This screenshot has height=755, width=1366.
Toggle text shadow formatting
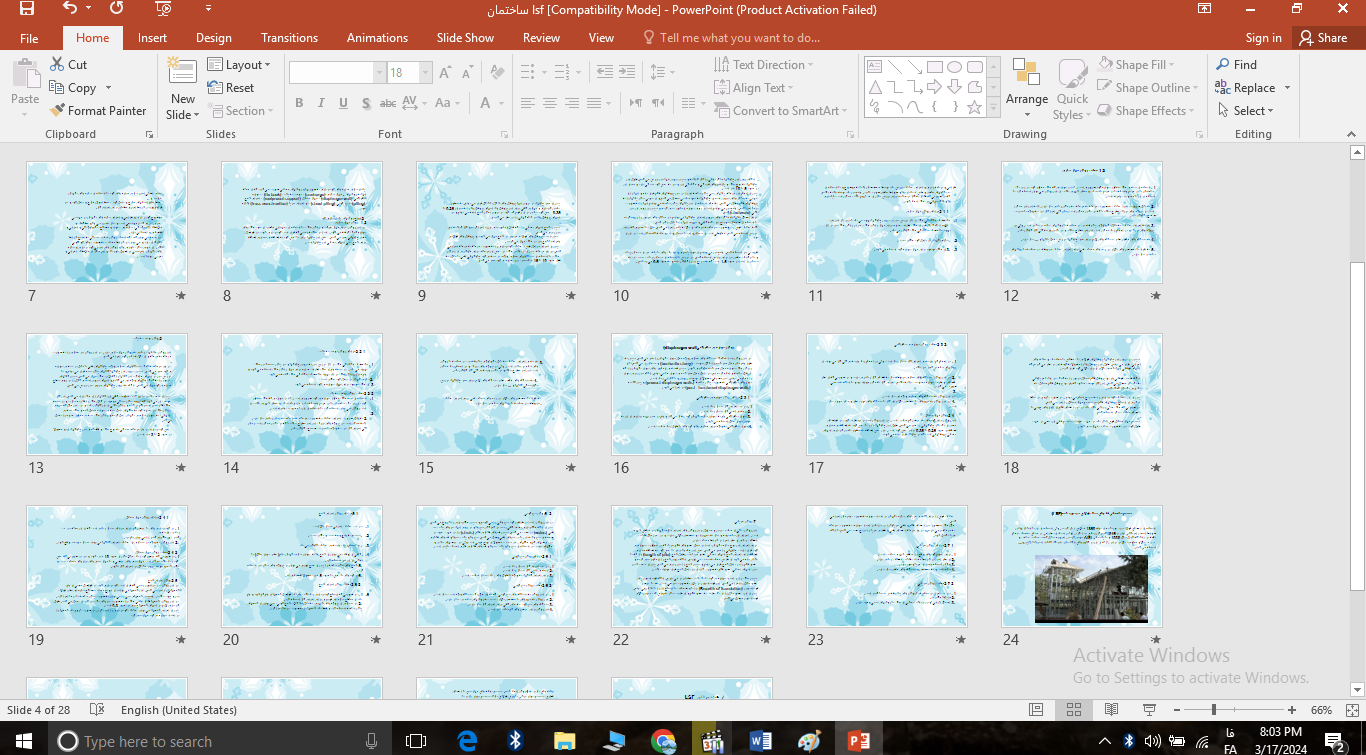click(x=366, y=103)
